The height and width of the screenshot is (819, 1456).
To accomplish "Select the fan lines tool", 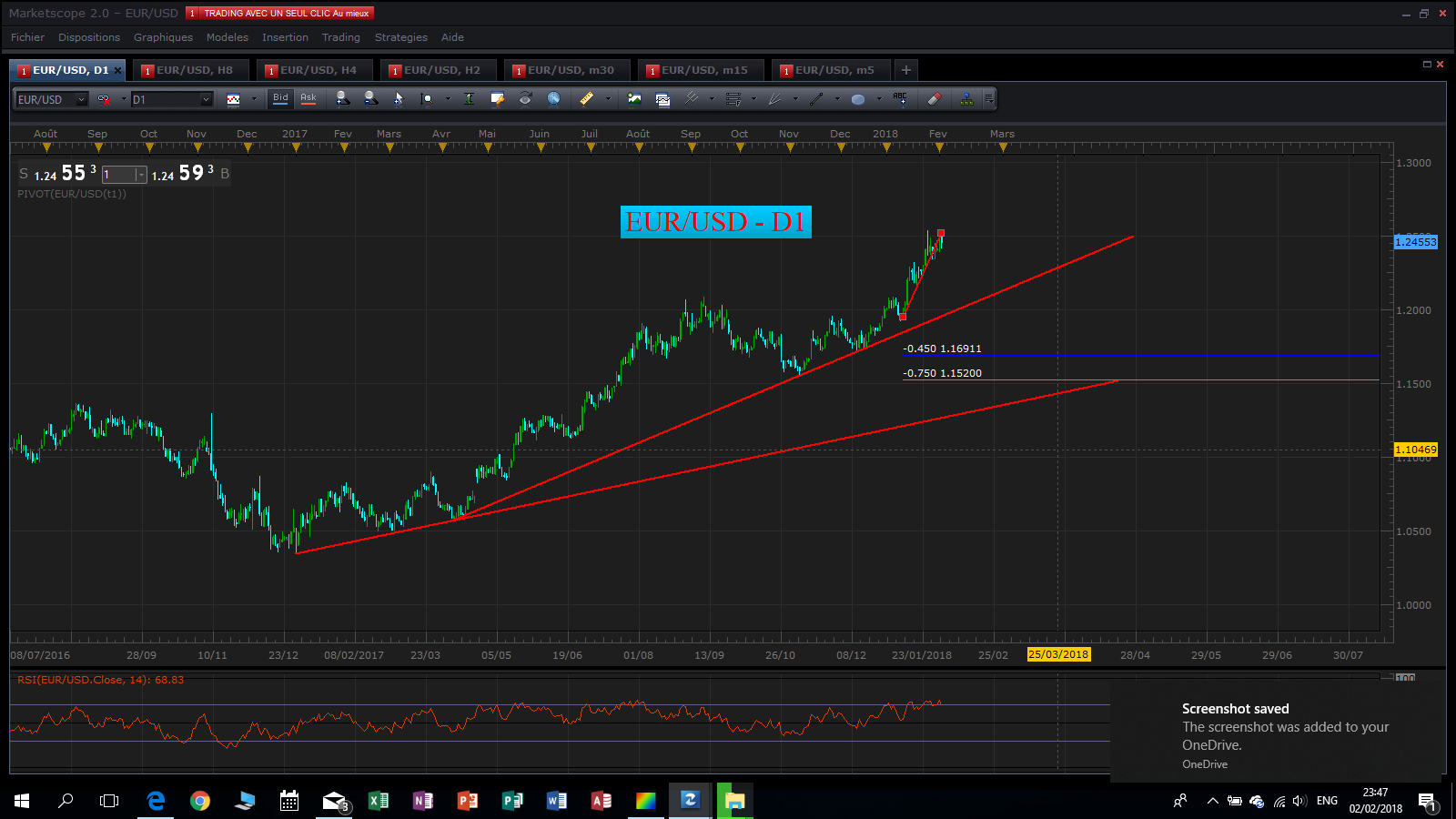I will click(x=775, y=98).
